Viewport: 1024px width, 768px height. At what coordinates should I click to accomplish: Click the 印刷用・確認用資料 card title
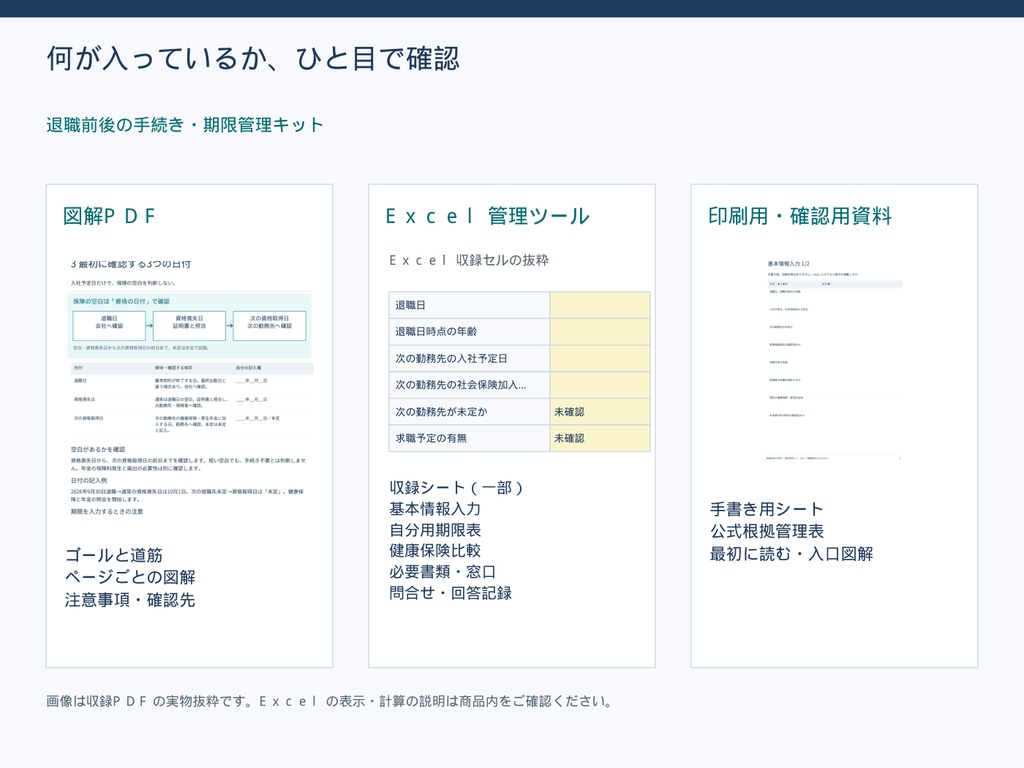coord(800,216)
